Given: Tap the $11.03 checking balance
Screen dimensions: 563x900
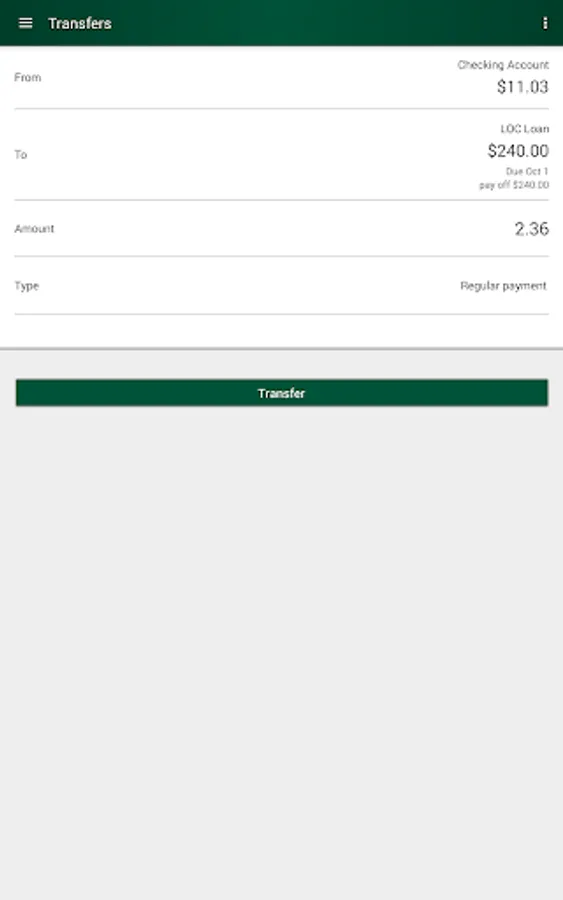Looking at the screenshot, I should [522, 87].
